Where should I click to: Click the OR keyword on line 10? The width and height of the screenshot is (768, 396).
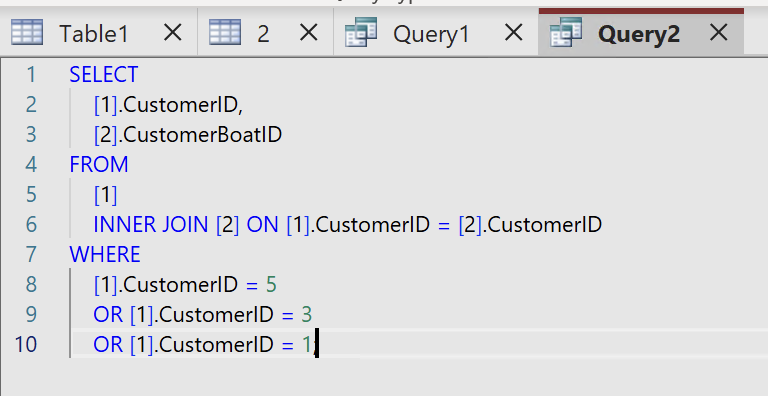108,345
